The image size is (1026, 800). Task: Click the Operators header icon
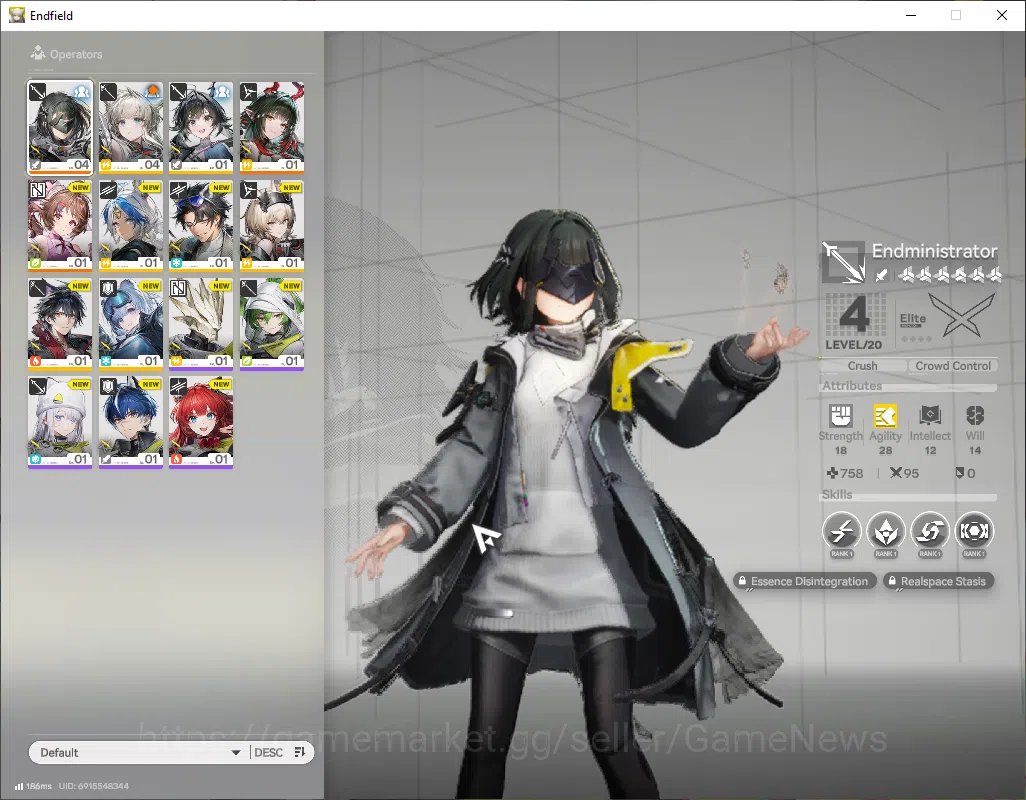(38, 53)
